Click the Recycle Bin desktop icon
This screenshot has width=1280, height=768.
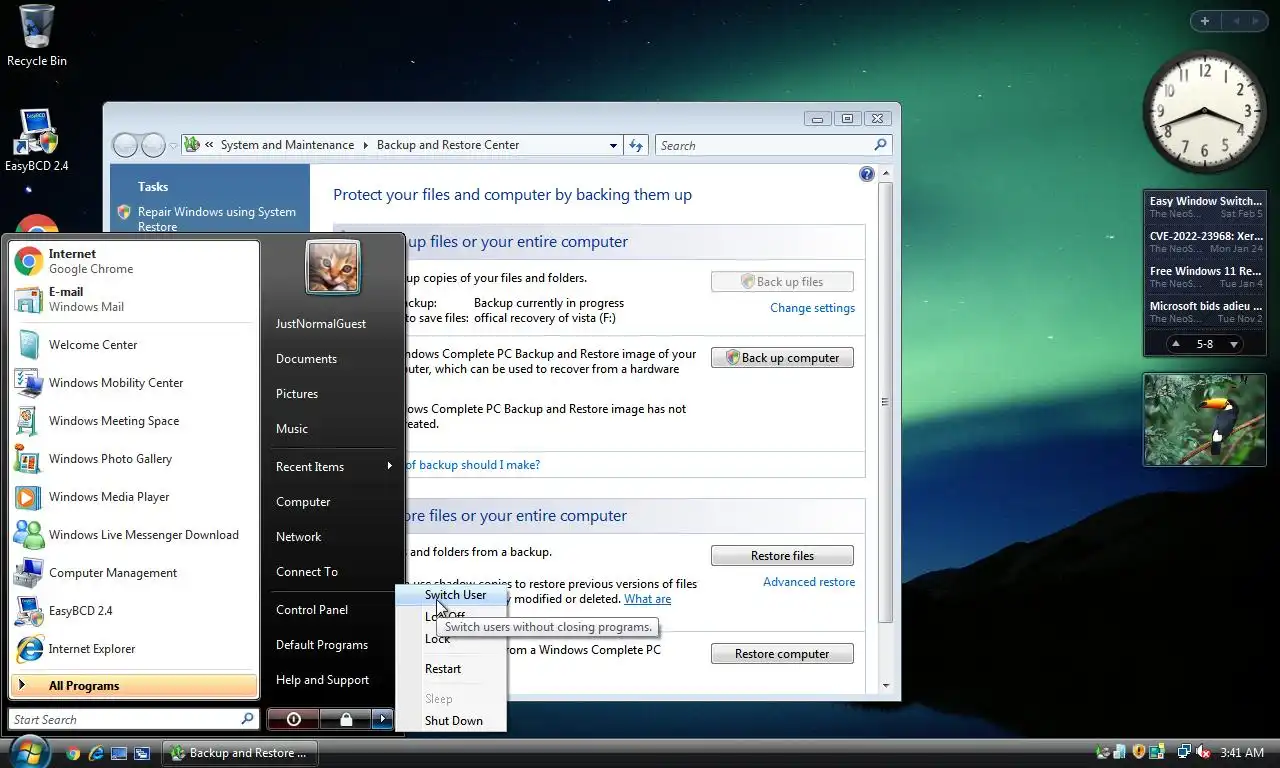37,36
